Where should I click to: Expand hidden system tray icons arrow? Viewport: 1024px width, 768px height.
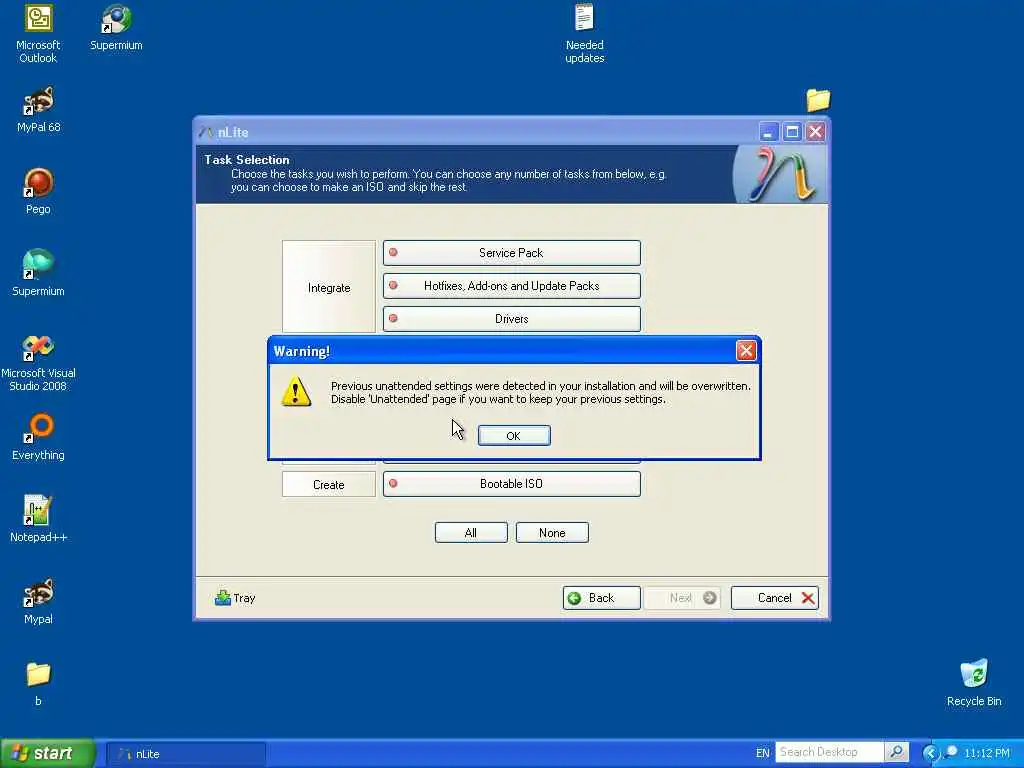930,753
